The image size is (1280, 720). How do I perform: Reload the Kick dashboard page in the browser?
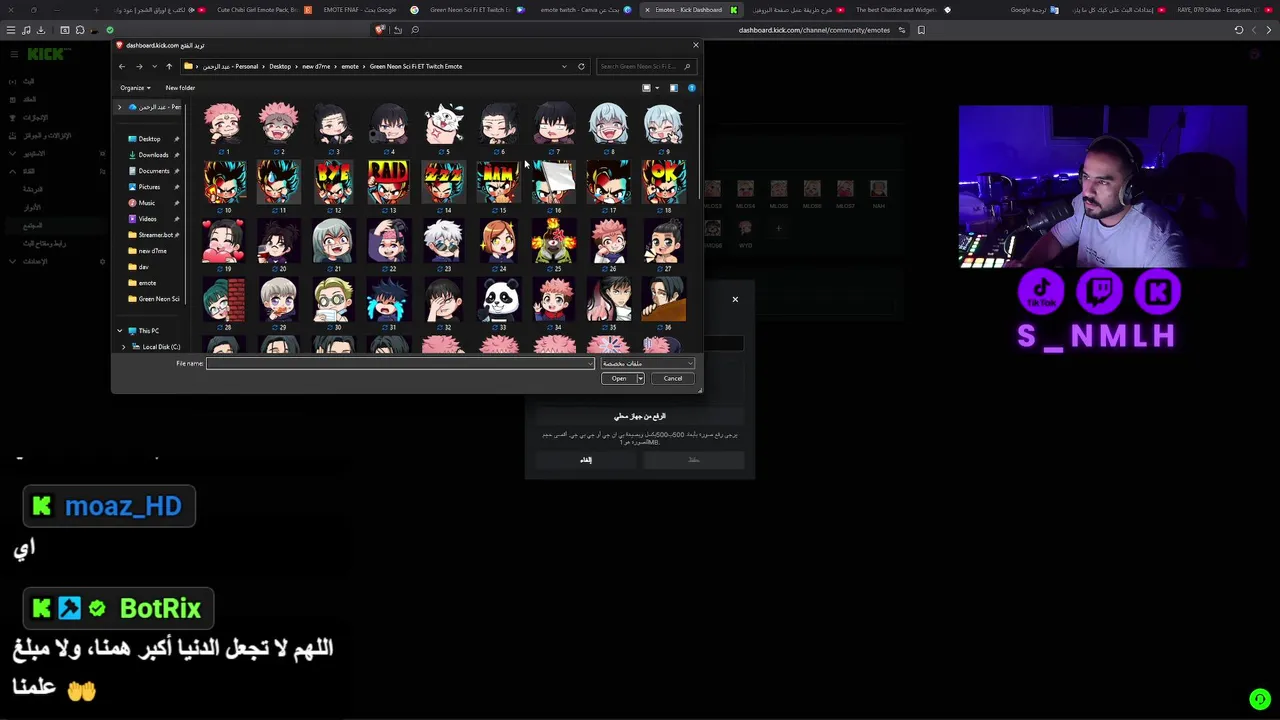click(1238, 30)
